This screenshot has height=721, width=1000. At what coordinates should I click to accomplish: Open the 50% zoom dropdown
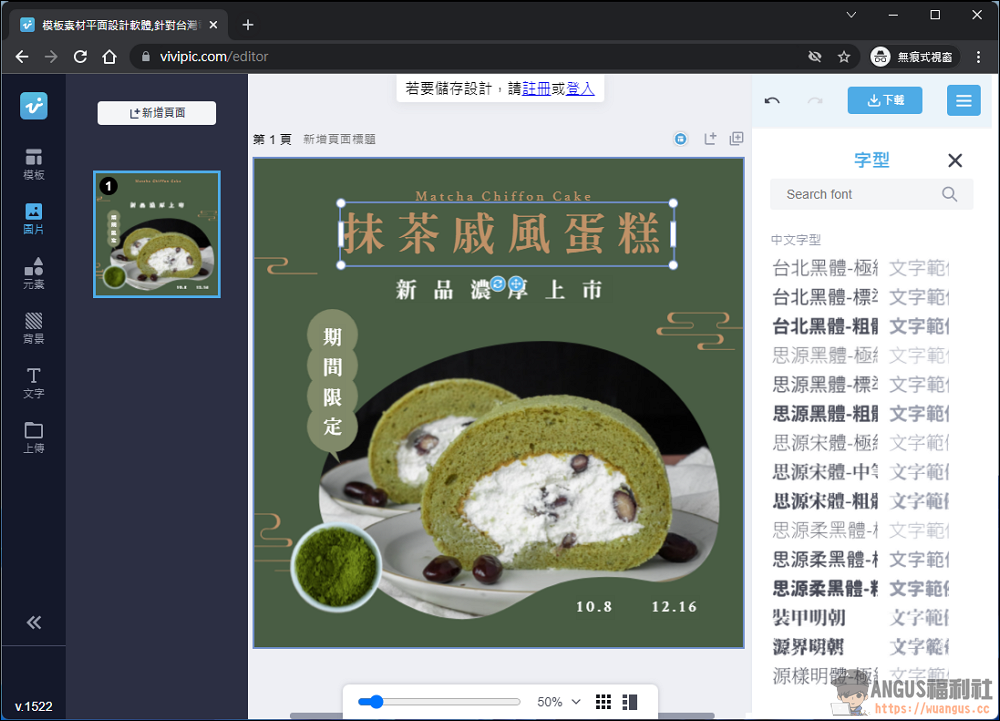(559, 702)
